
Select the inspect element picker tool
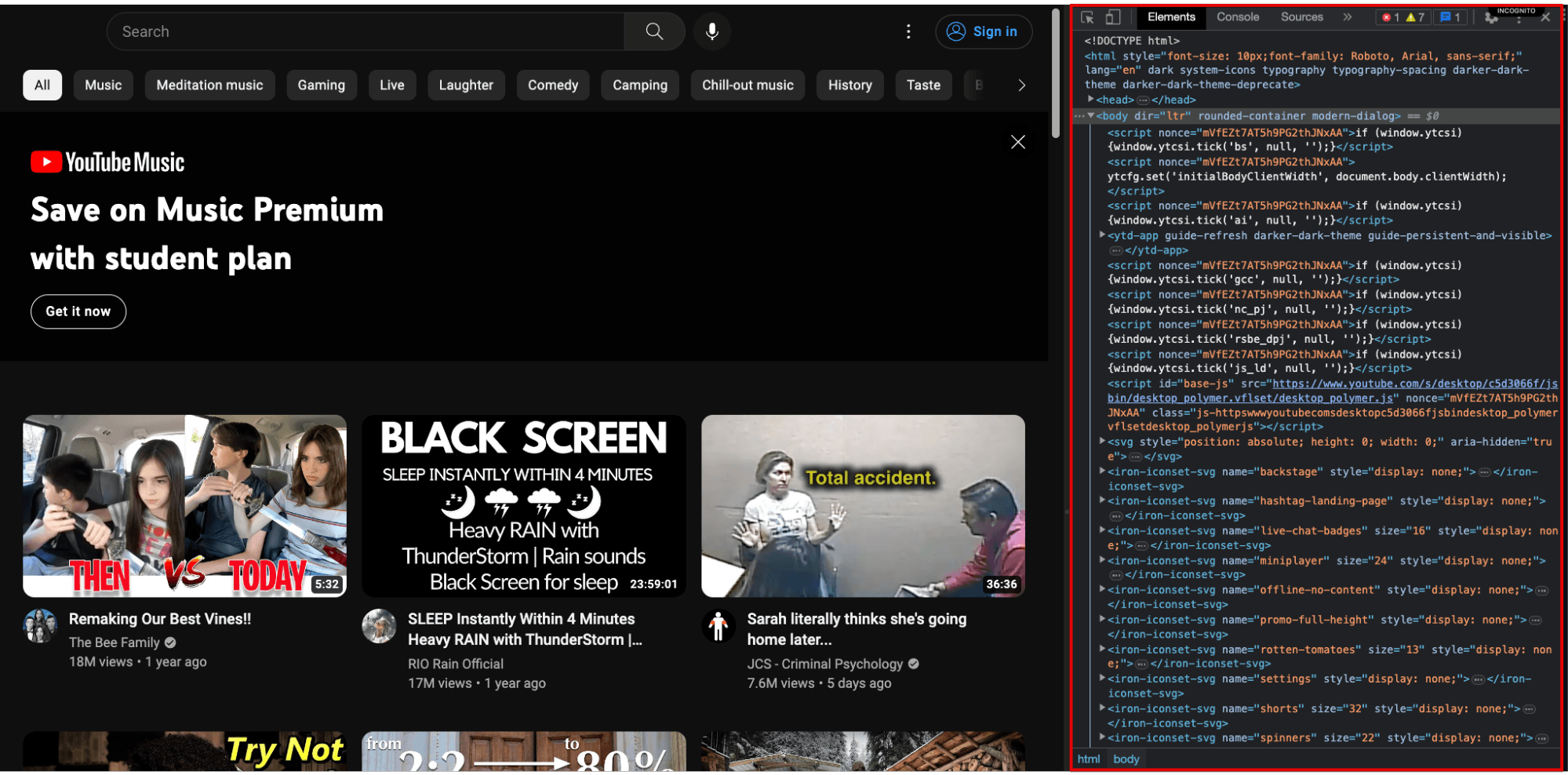[1087, 17]
